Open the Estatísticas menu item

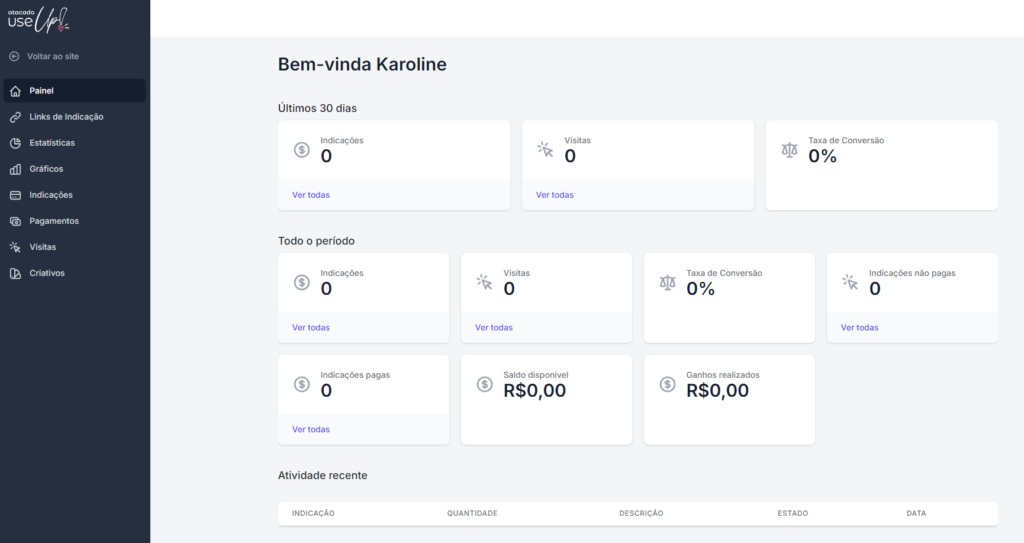click(x=52, y=143)
